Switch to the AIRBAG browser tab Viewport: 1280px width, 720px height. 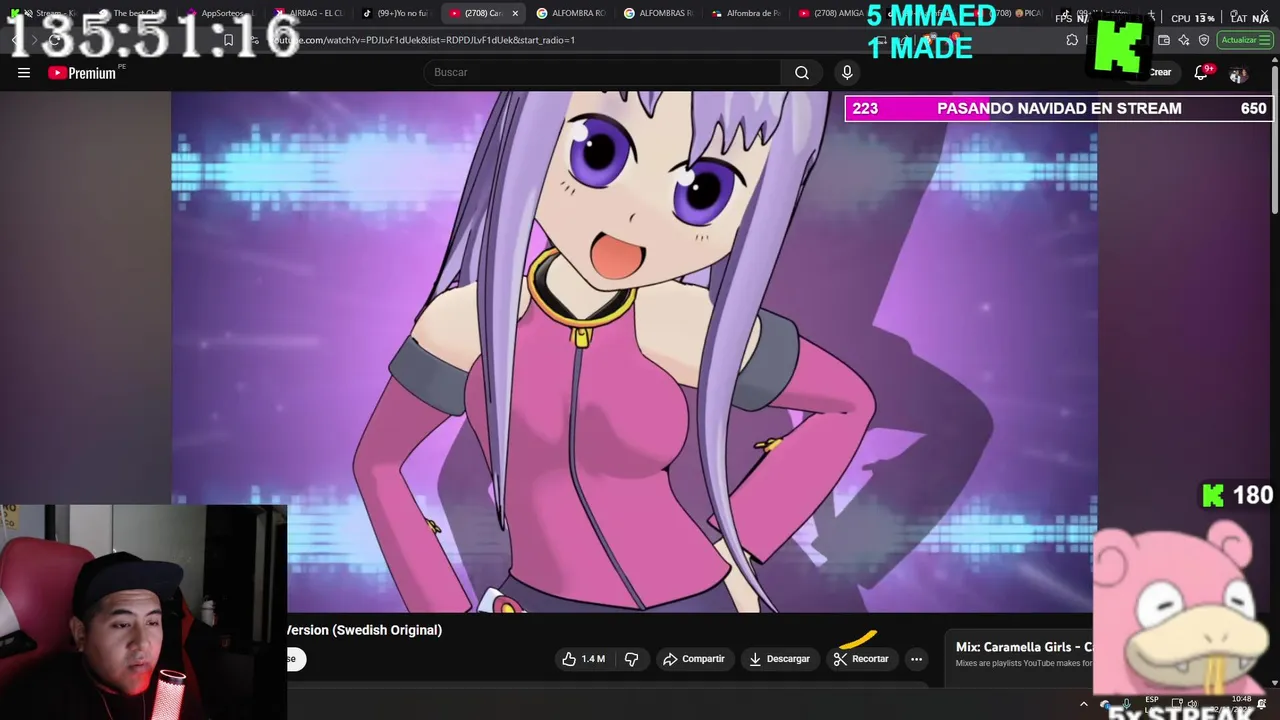[310, 13]
